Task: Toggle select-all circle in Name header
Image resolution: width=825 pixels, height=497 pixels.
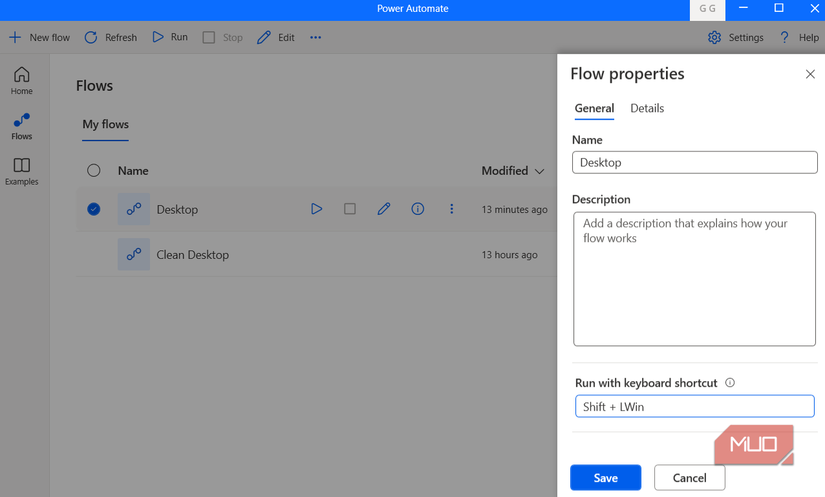Action: click(94, 170)
